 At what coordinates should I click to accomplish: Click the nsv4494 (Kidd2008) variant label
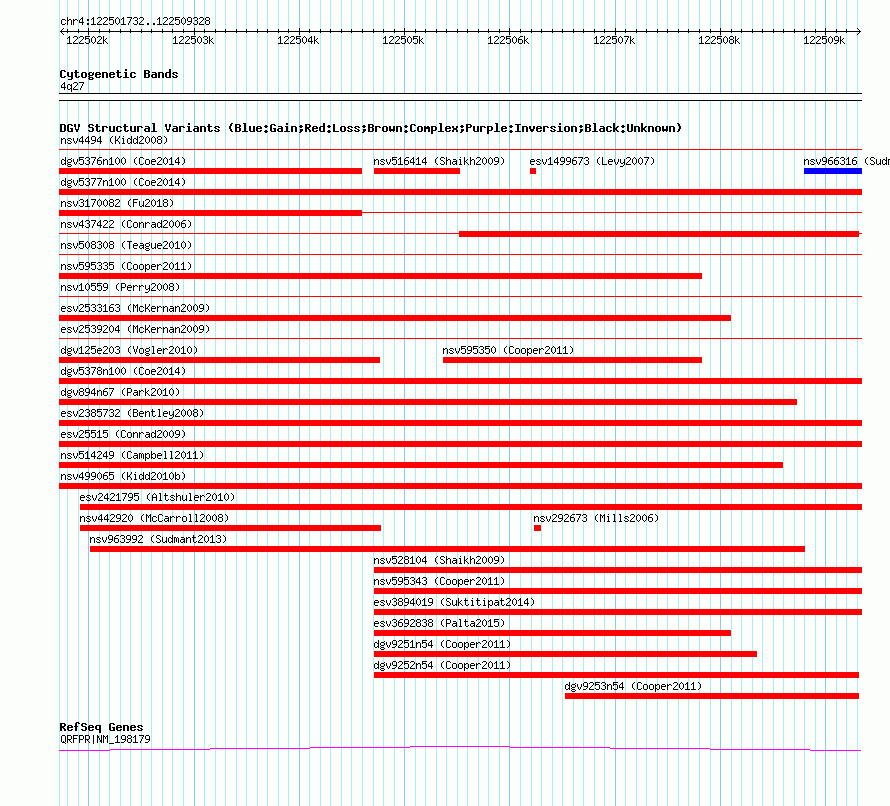click(114, 140)
